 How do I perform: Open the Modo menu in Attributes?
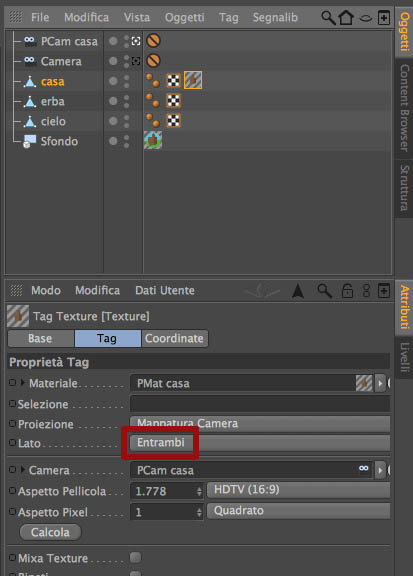coord(46,291)
